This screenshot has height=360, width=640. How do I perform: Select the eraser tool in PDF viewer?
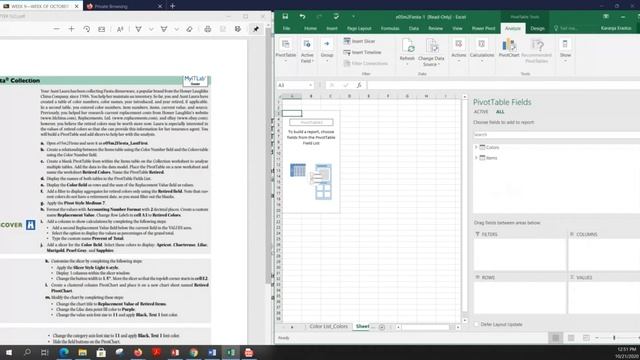pyautogui.click(x=189, y=29)
